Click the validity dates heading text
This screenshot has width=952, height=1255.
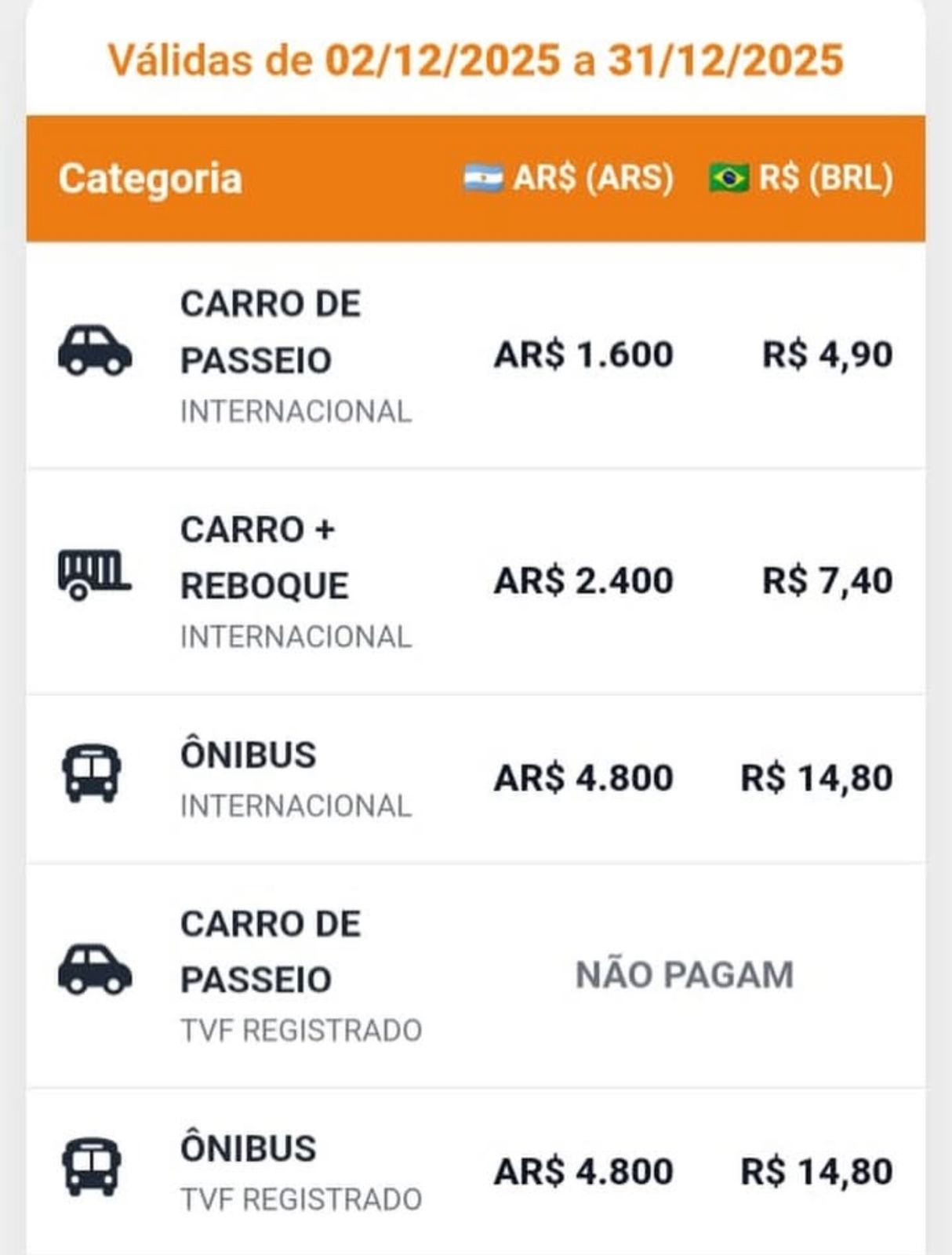click(x=475, y=60)
